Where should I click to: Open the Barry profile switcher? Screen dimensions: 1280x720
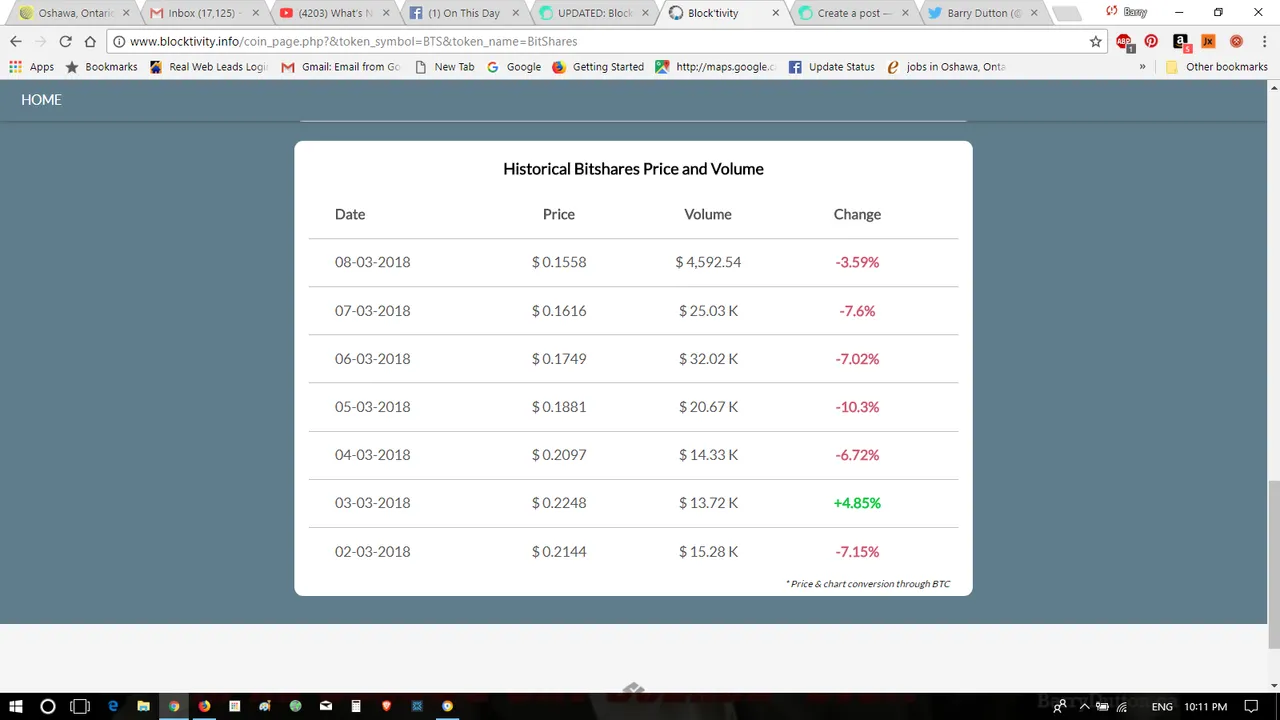click(1126, 12)
